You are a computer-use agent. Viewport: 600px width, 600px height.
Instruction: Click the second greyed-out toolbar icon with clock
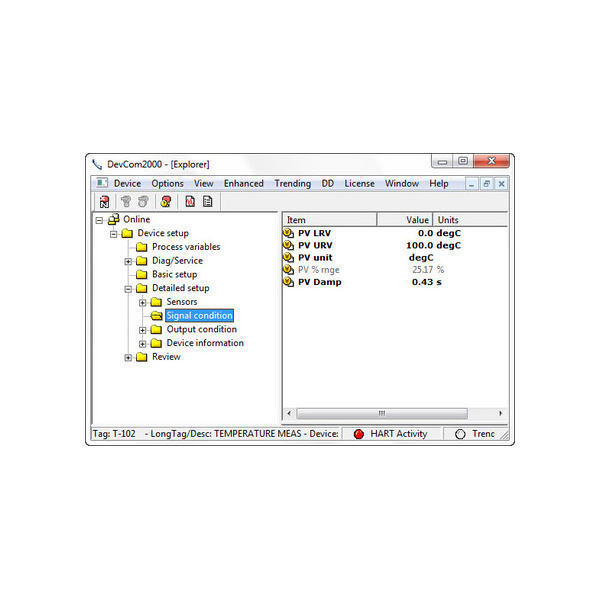[x=143, y=201]
